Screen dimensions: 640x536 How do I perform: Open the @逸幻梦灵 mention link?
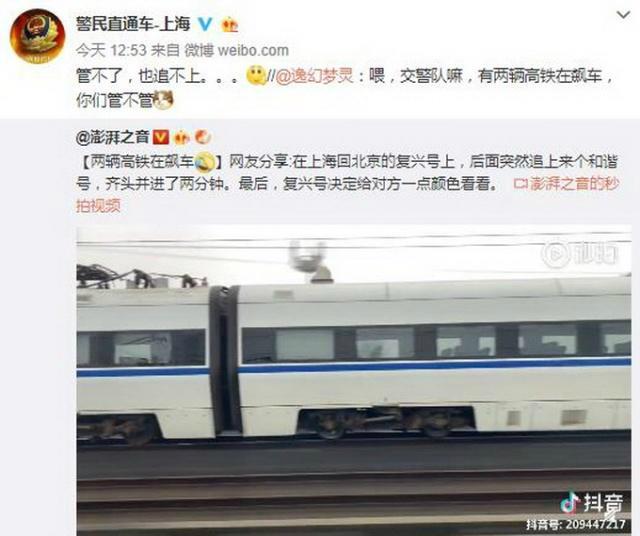click(314, 76)
